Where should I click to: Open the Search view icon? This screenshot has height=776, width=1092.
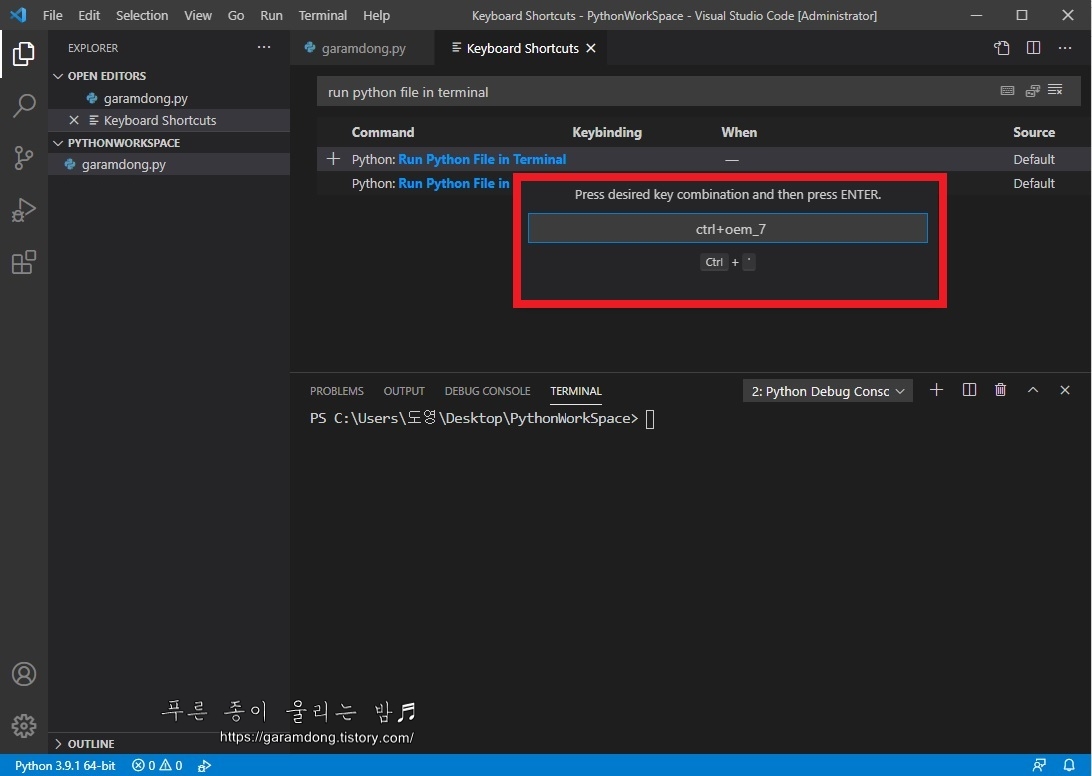tap(24, 106)
